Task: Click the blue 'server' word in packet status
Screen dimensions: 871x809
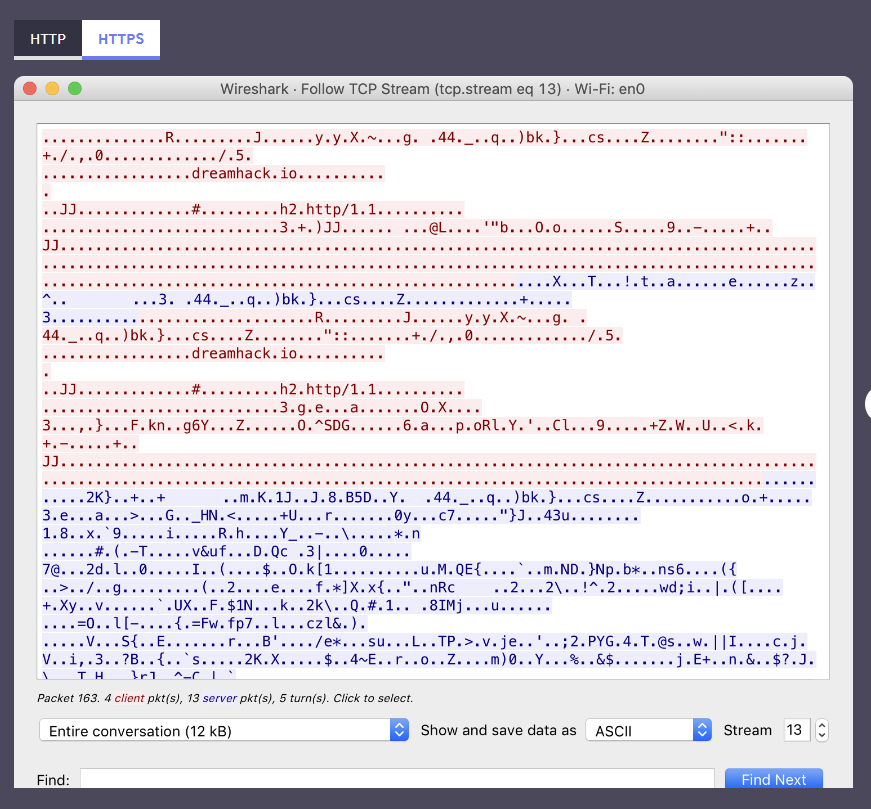Action: click(x=219, y=698)
